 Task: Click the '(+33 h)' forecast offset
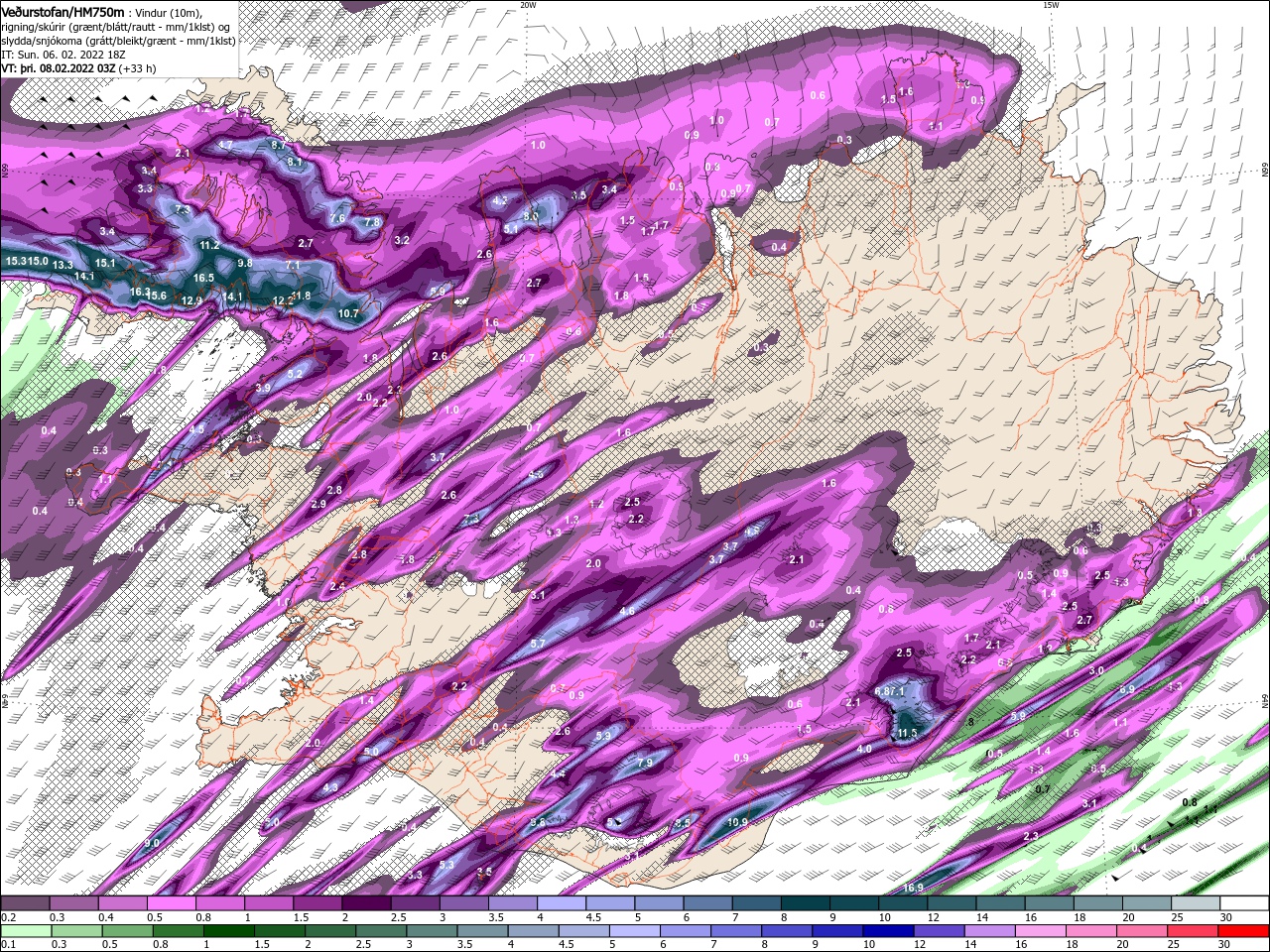click(x=138, y=68)
